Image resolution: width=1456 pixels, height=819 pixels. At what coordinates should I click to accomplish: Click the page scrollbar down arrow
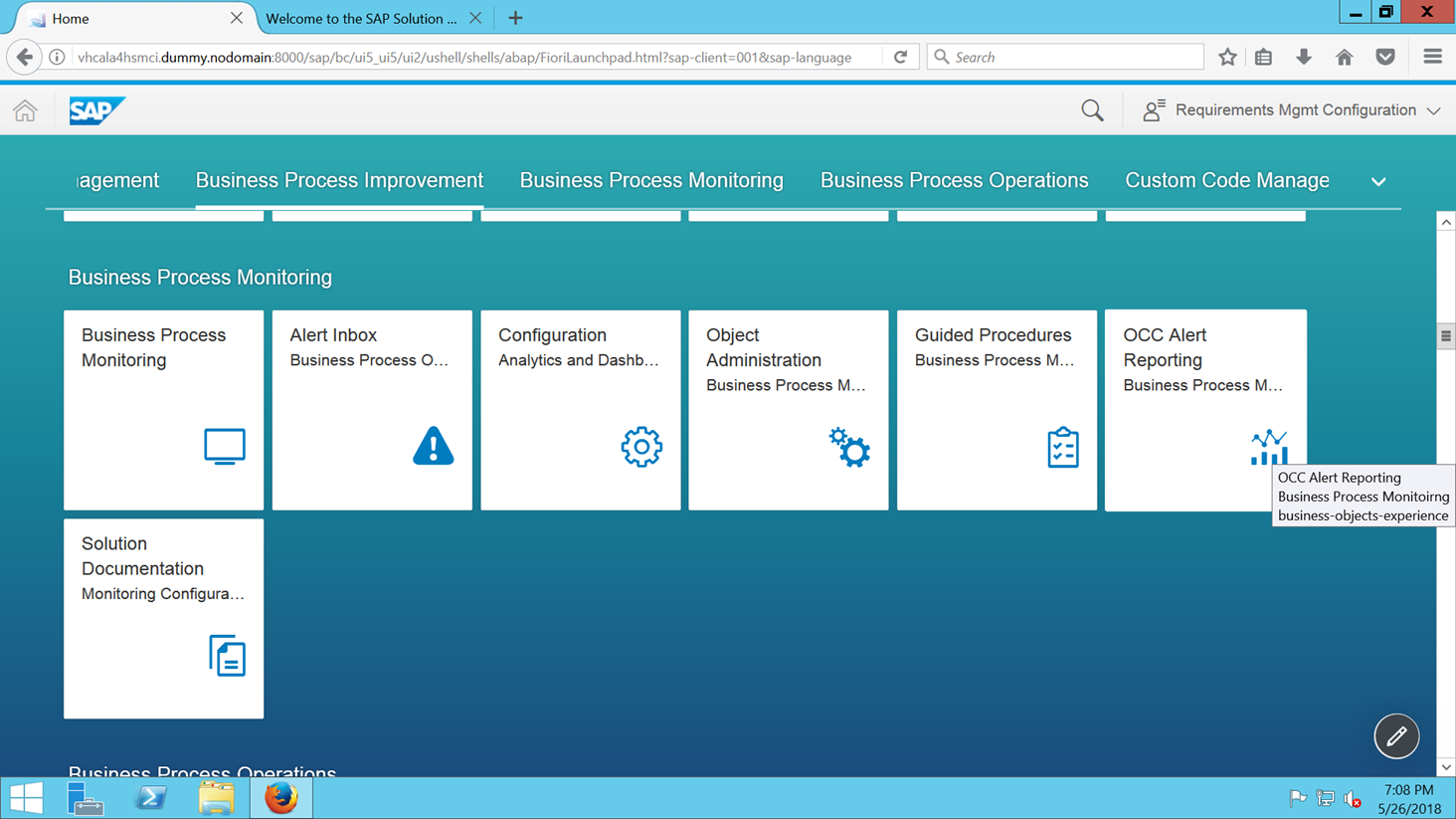[1446, 767]
